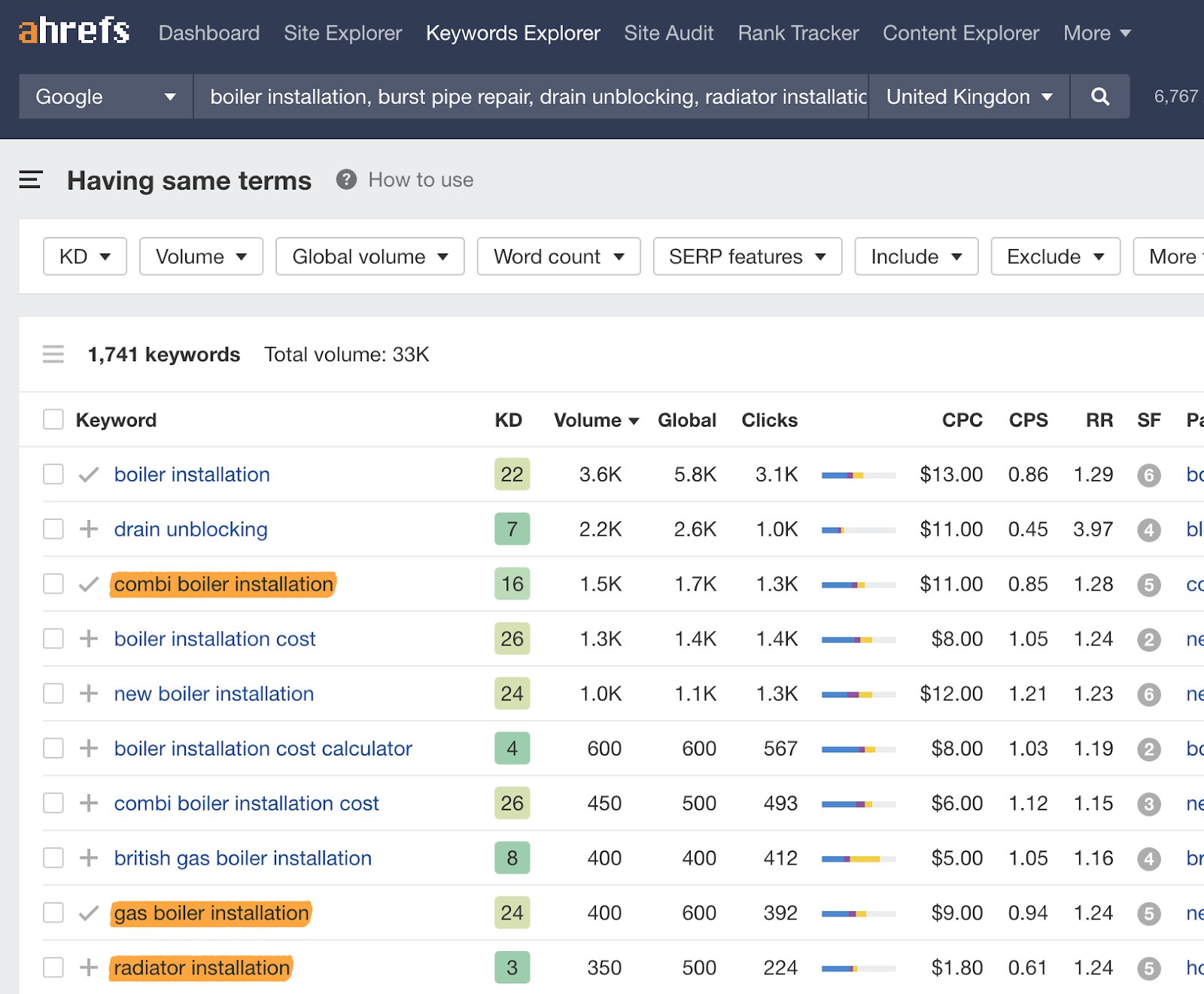Viewport: 1204px width, 994px height.
Task: Open the hamburger menu beside Having same terms
Action: 31,181
